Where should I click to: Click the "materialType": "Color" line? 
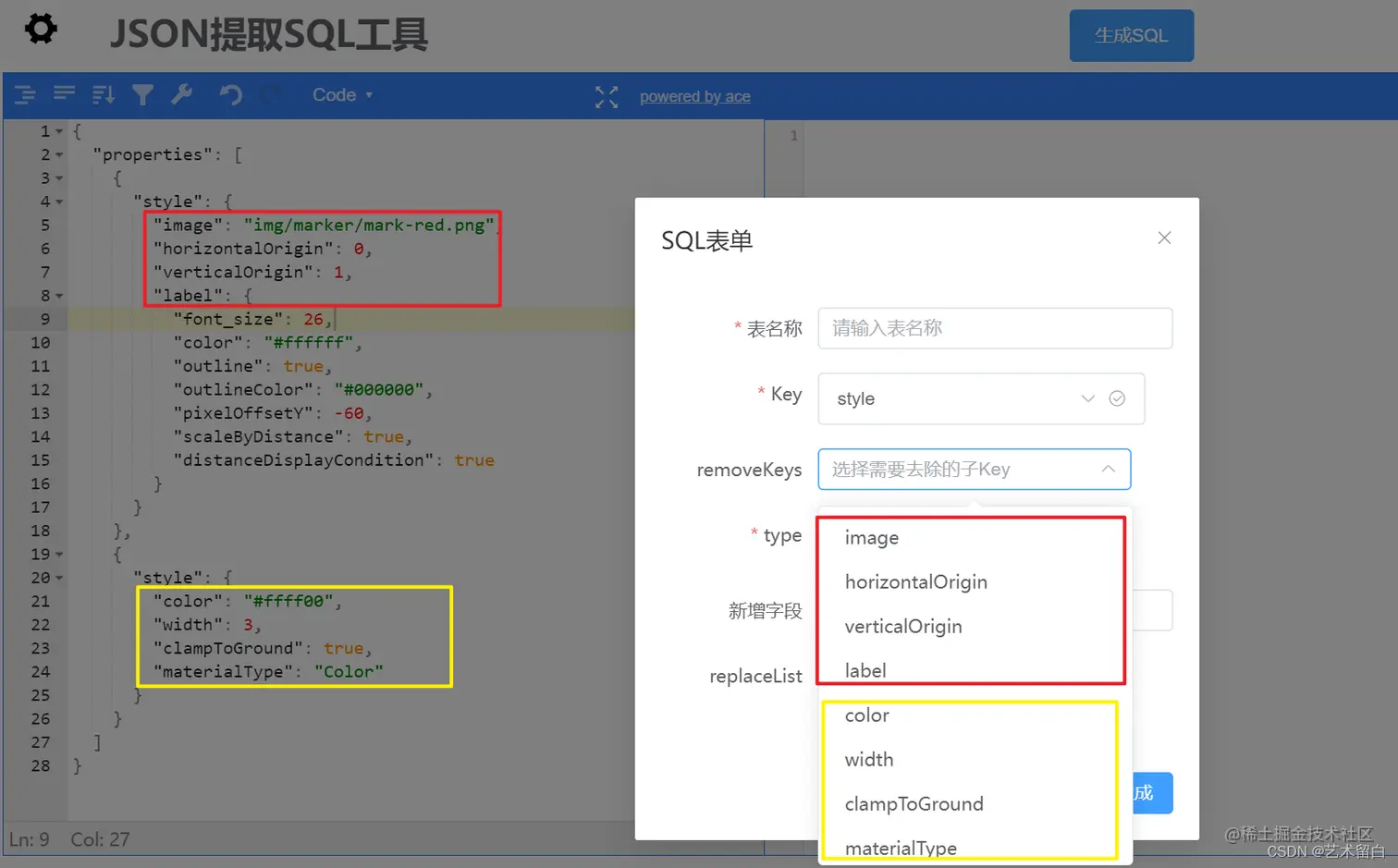coord(268,672)
